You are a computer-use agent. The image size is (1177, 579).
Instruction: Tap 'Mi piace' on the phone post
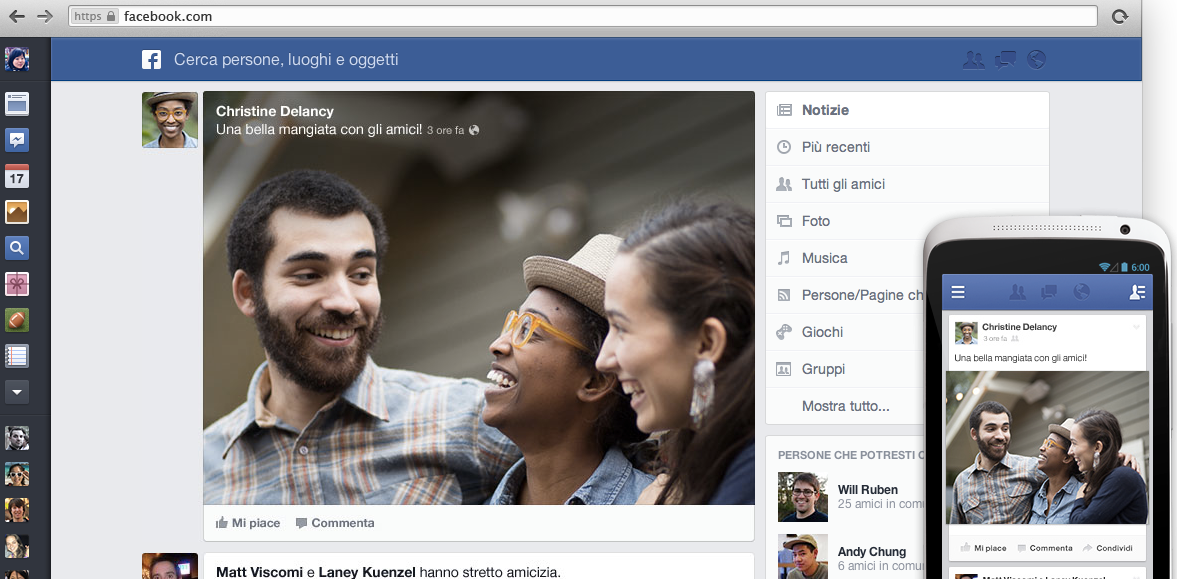984,548
